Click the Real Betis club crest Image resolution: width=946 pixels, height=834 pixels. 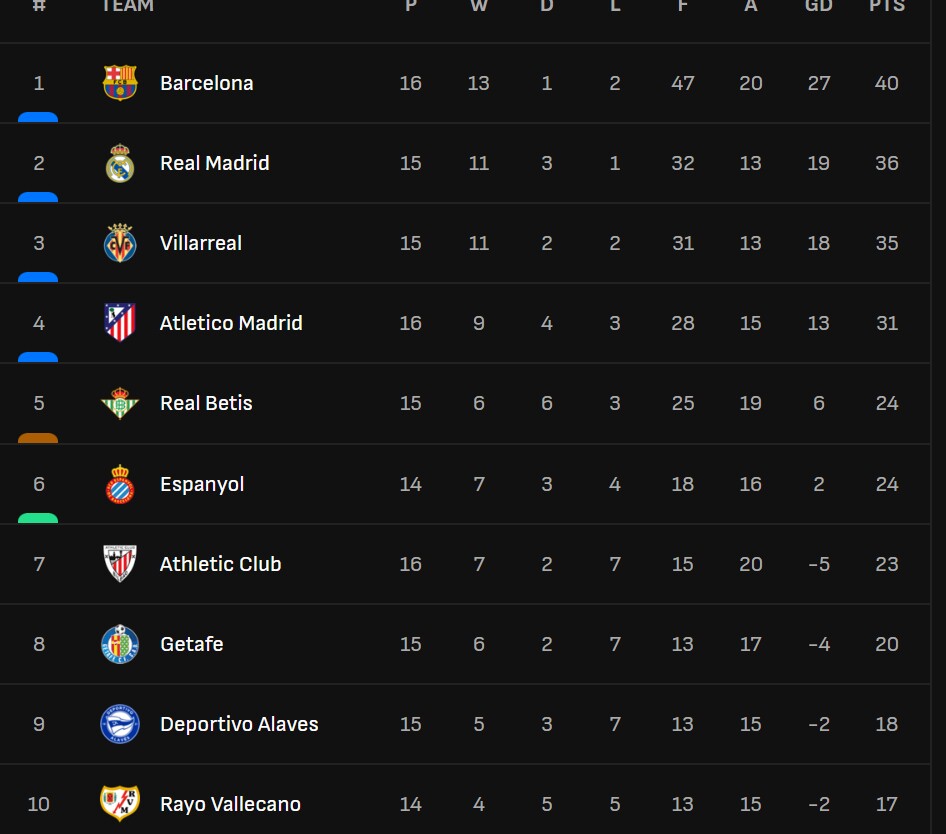[120, 403]
